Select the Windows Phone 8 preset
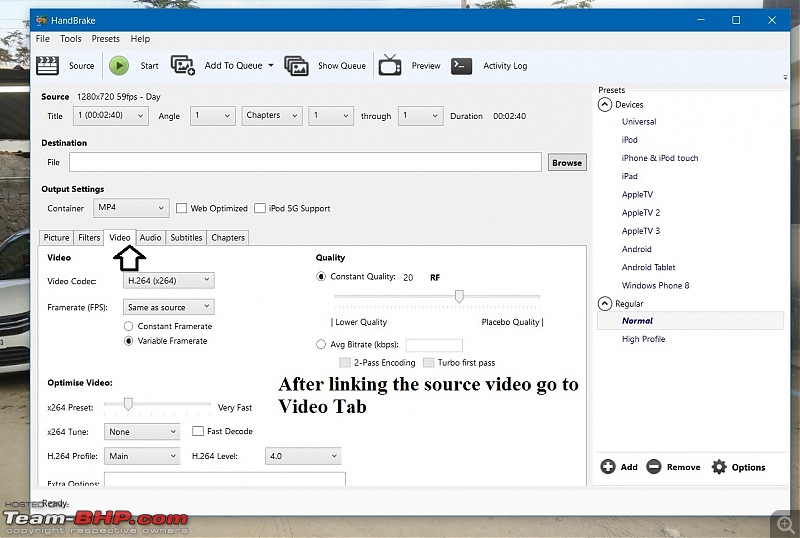The height and width of the screenshot is (538, 800). [x=656, y=285]
